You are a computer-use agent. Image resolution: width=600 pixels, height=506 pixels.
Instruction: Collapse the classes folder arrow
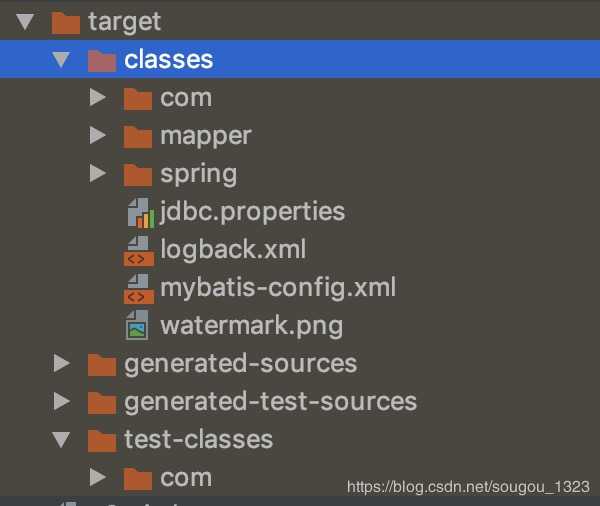point(62,60)
